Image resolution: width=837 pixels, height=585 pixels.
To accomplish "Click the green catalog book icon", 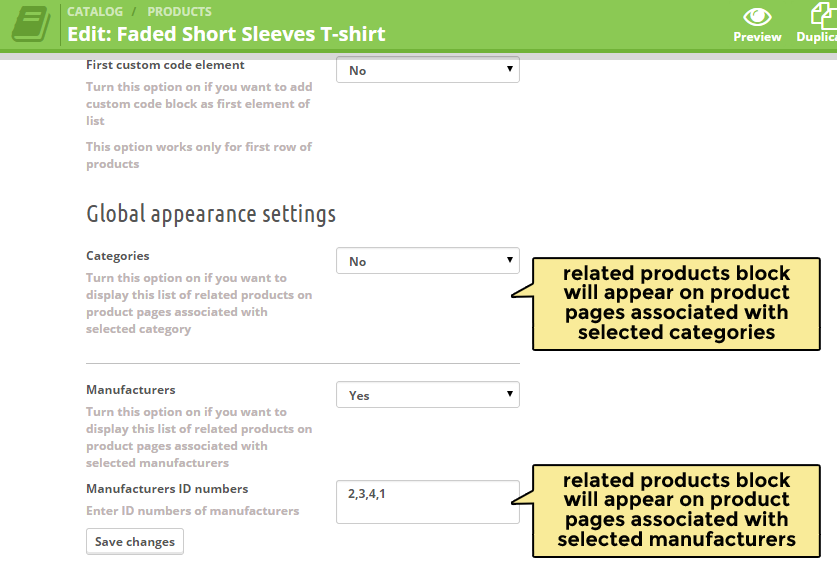I will [x=31, y=24].
